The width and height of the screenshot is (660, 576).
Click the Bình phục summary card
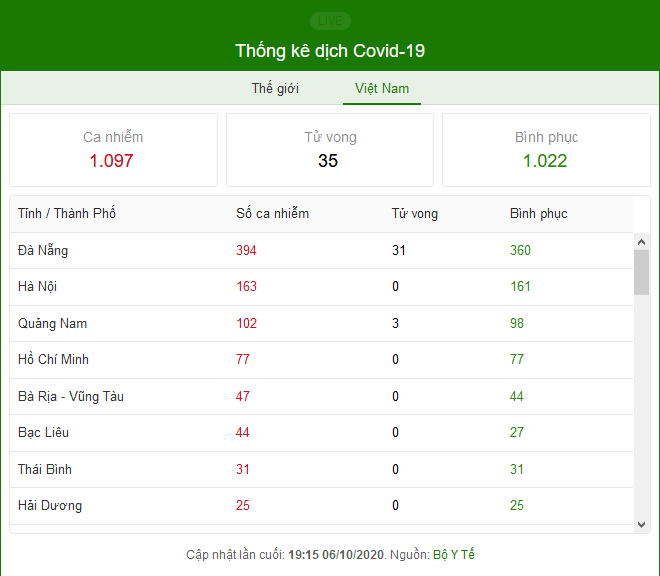(546, 150)
